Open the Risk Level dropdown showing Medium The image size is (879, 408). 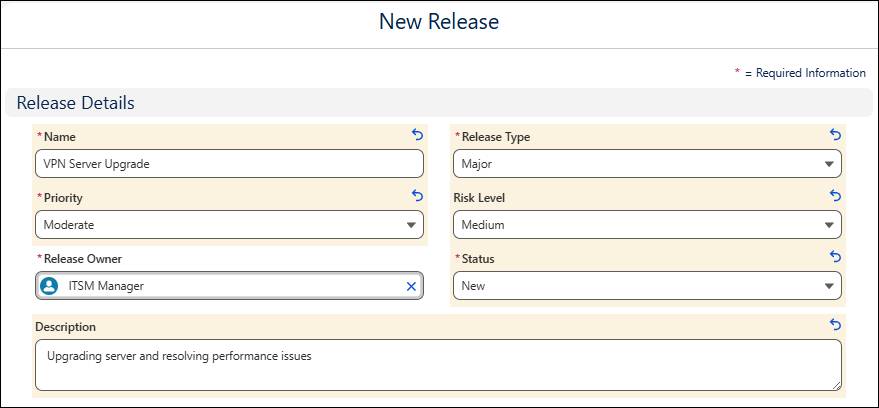pyautogui.click(x=647, y=225)
